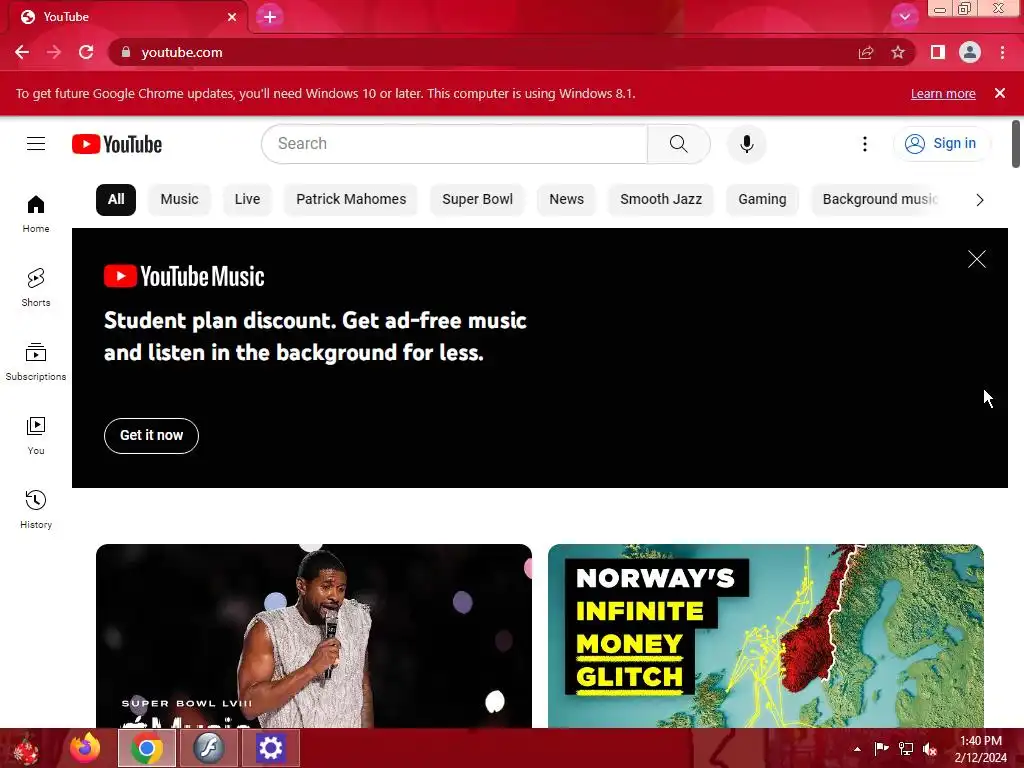This screenshot has width=1024, height=768.
Task: Reload the page
Action: 86,52
